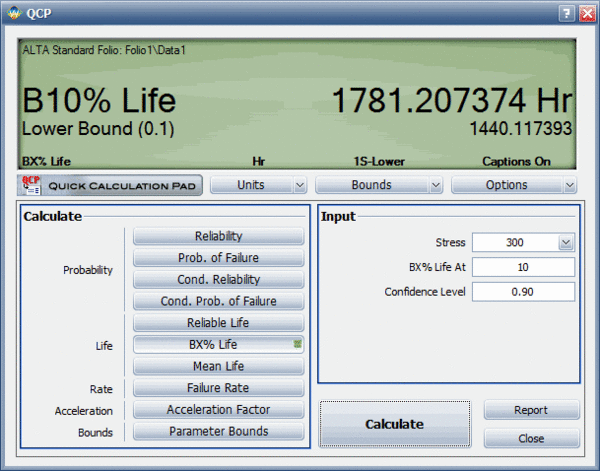The width and height of the screenshot is (600, 471).
Task: Select the Reliable Life calculation
Action: coord(218,323)
